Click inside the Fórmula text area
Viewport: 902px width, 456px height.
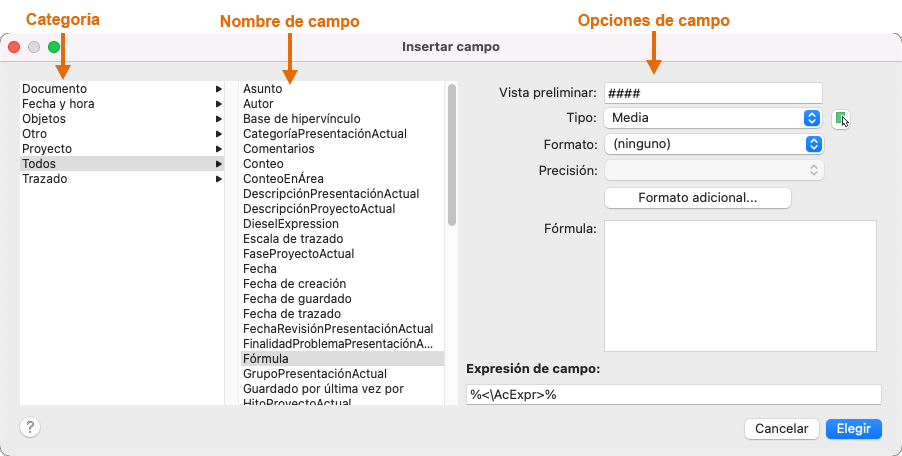point(740,285)
